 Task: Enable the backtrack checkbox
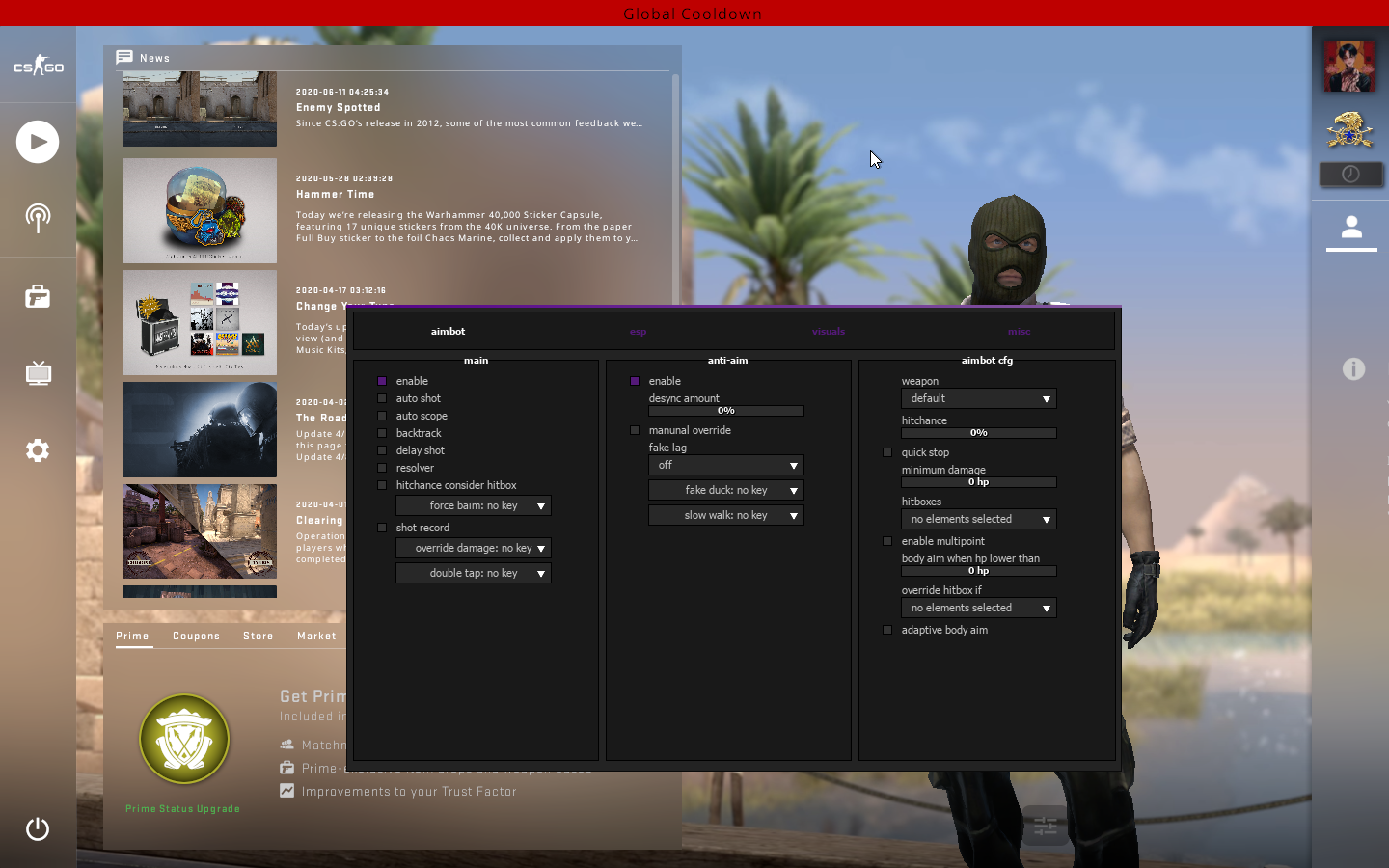tap(382, 433)
